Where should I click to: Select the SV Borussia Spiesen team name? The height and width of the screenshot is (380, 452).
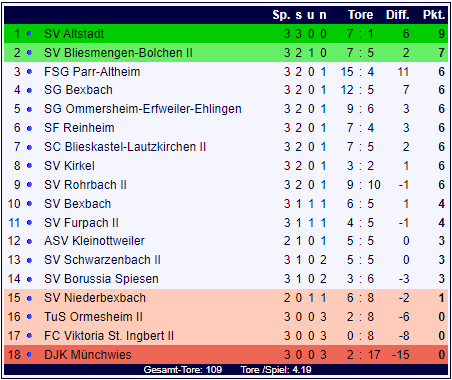(101, 279)
